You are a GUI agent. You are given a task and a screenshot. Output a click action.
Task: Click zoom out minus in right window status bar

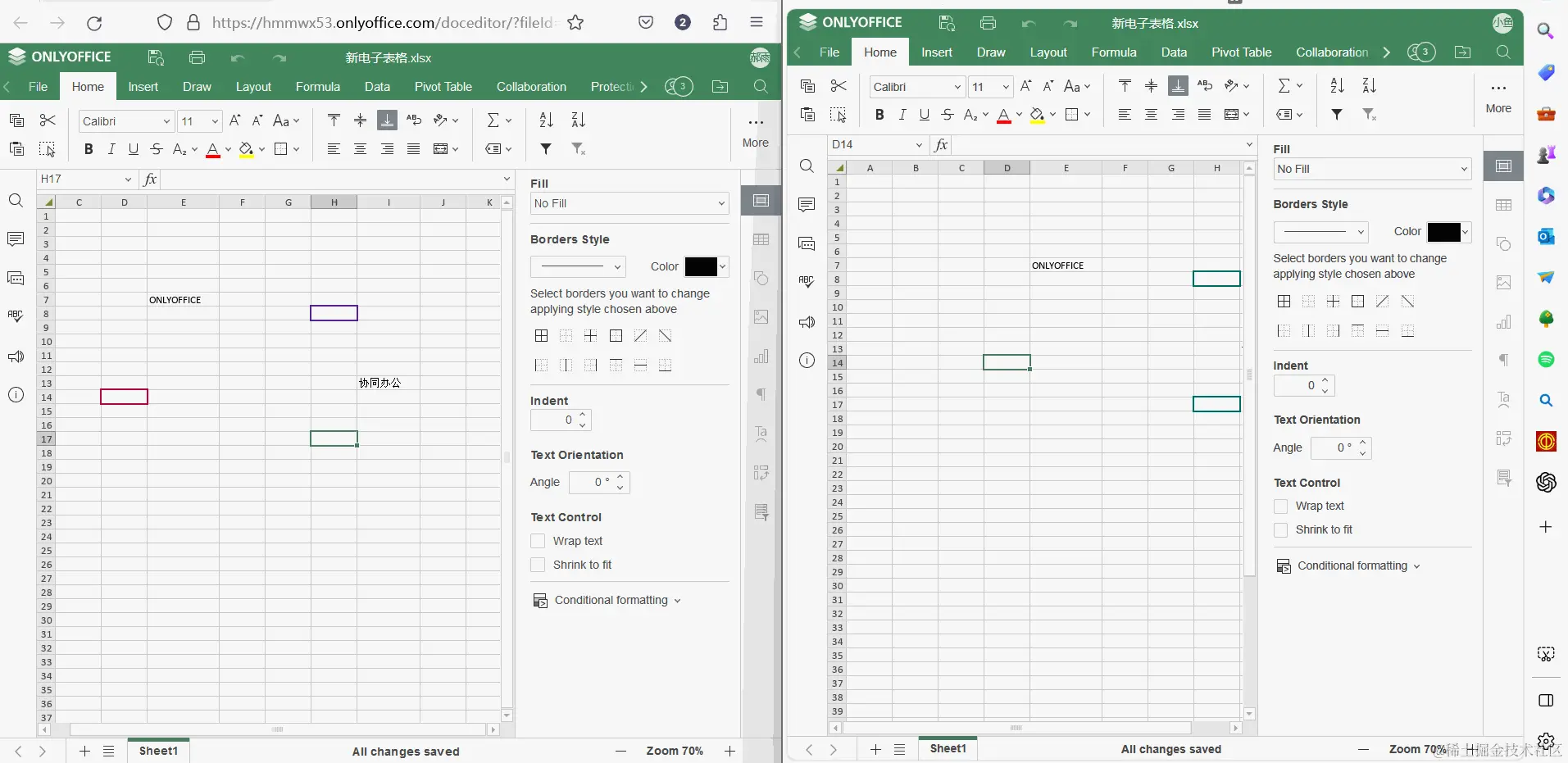tap(1363, 749)
